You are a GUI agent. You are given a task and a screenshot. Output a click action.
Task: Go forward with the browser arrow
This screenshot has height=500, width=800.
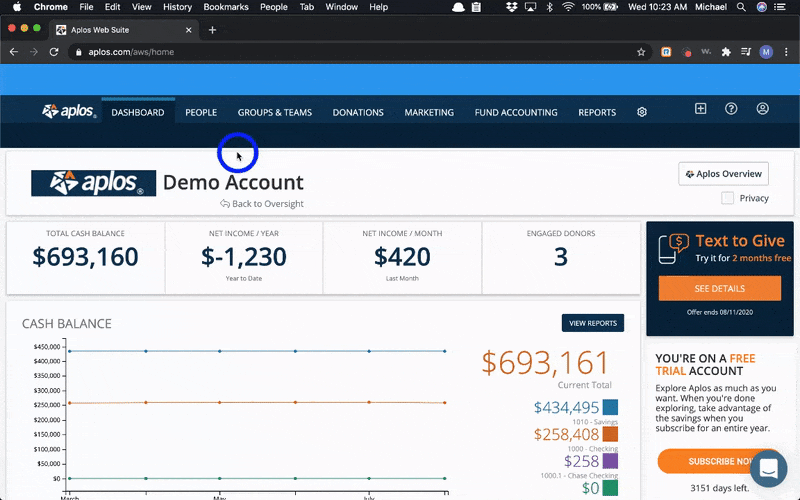pyautogui.click(x=34, y=52)
